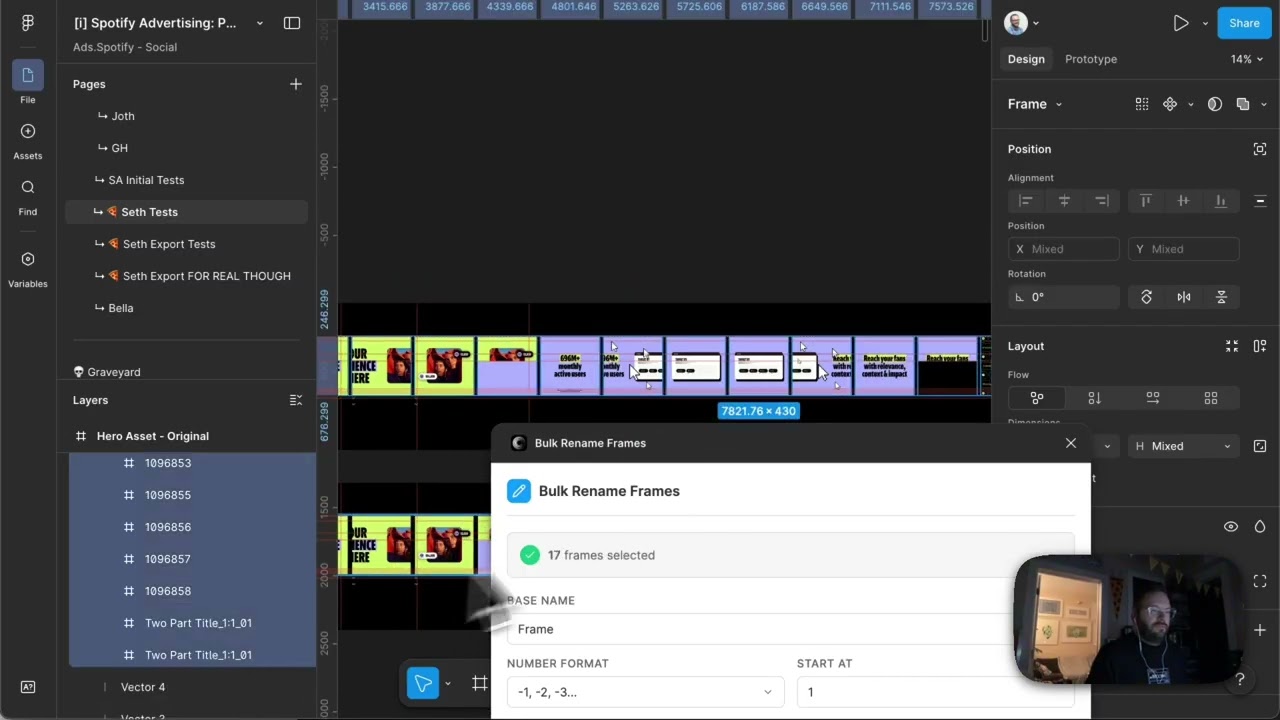
Task: Open the user avatar dropdown
Action: tap(1021, 23)
